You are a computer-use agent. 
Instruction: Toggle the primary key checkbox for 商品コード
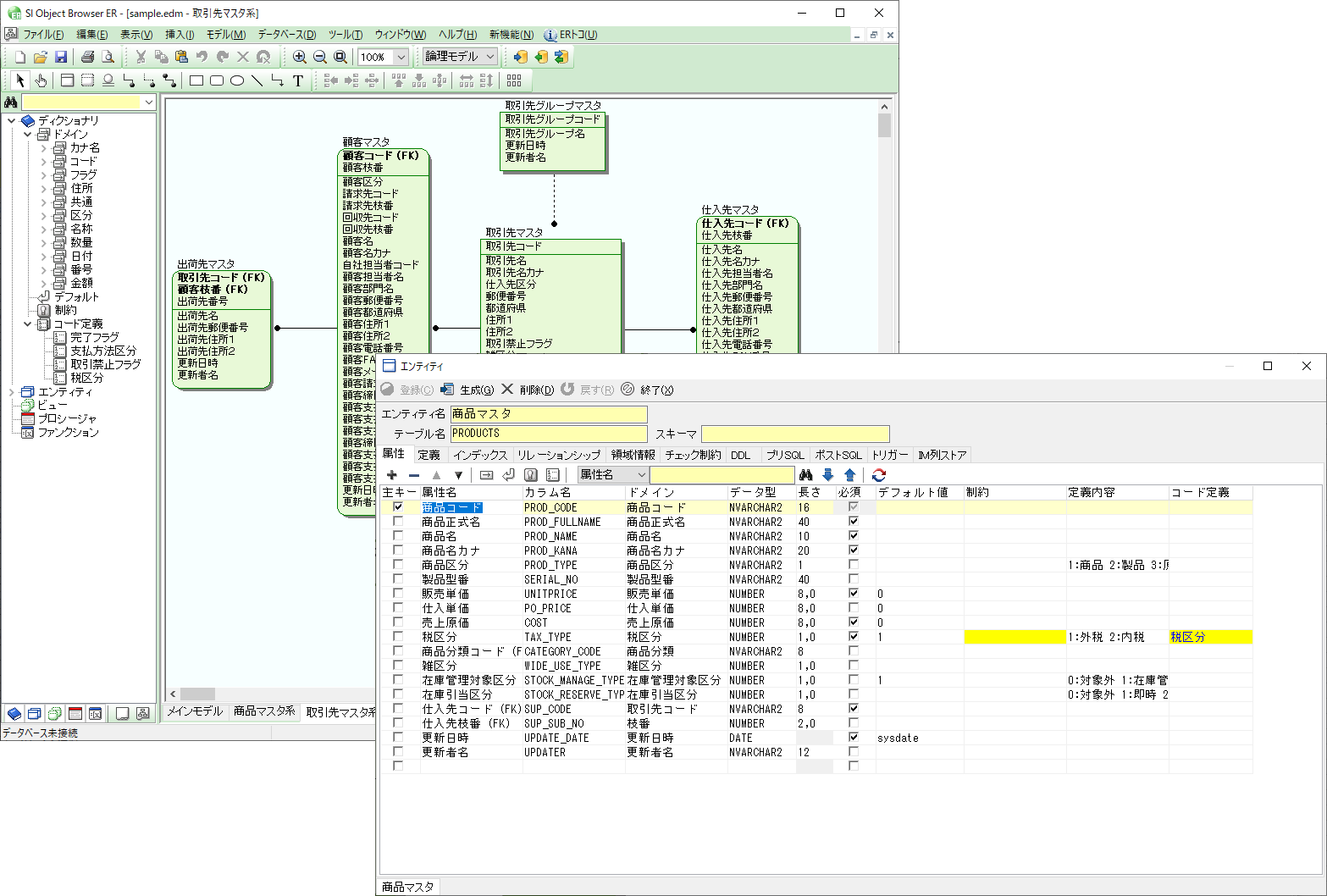pyautogui.click(x=396, y=506)
